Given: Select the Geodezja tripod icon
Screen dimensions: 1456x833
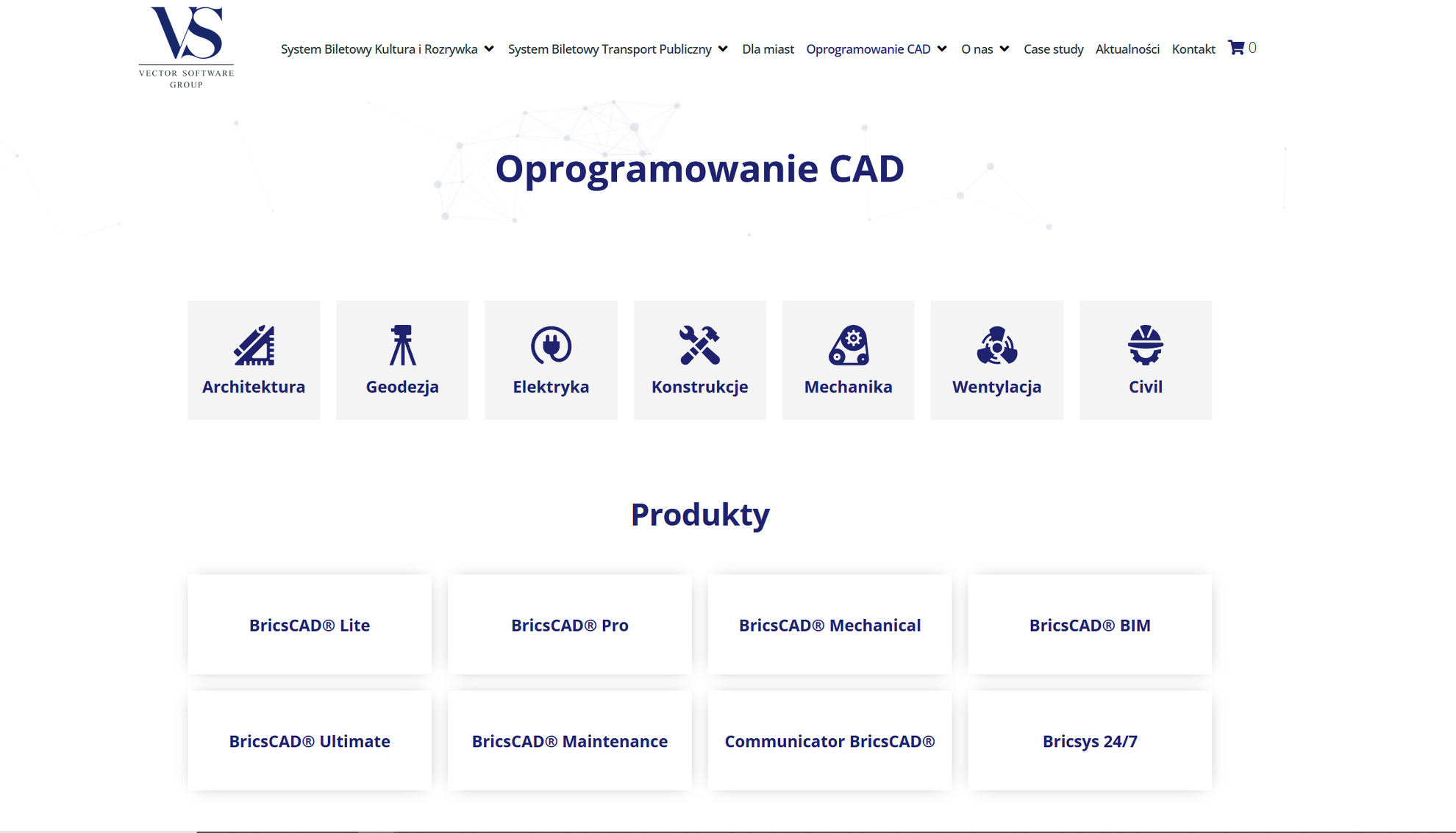Looking at the screenshot, I should 402,345.
